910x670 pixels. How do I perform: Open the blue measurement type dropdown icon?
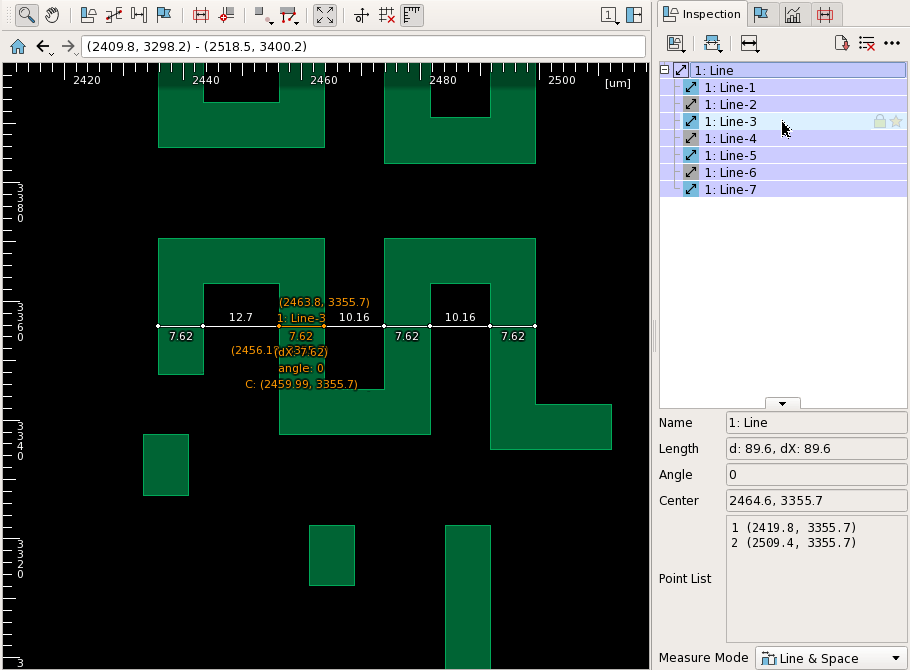[713, 44]
